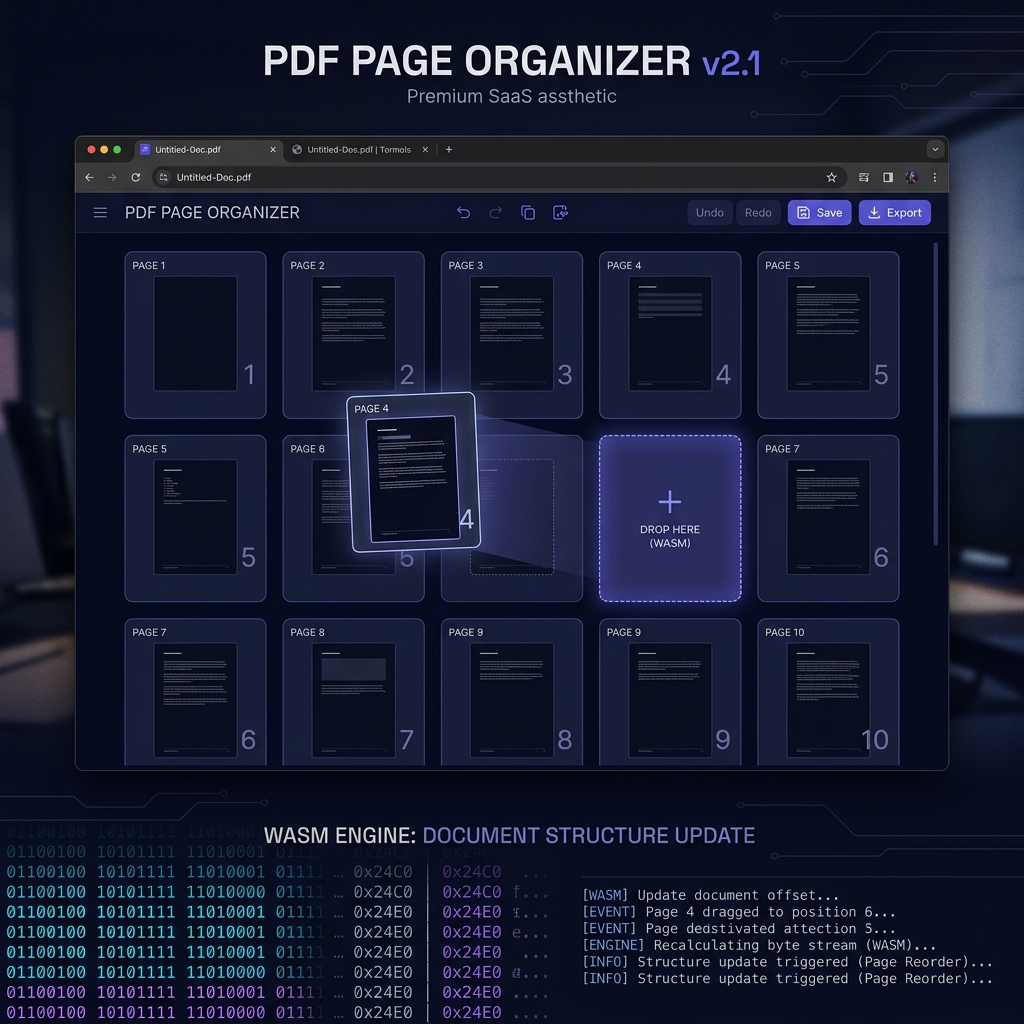Close the Untitled-Dos.pdf | Tormols tab
1024x1024 pixels.
425,150
